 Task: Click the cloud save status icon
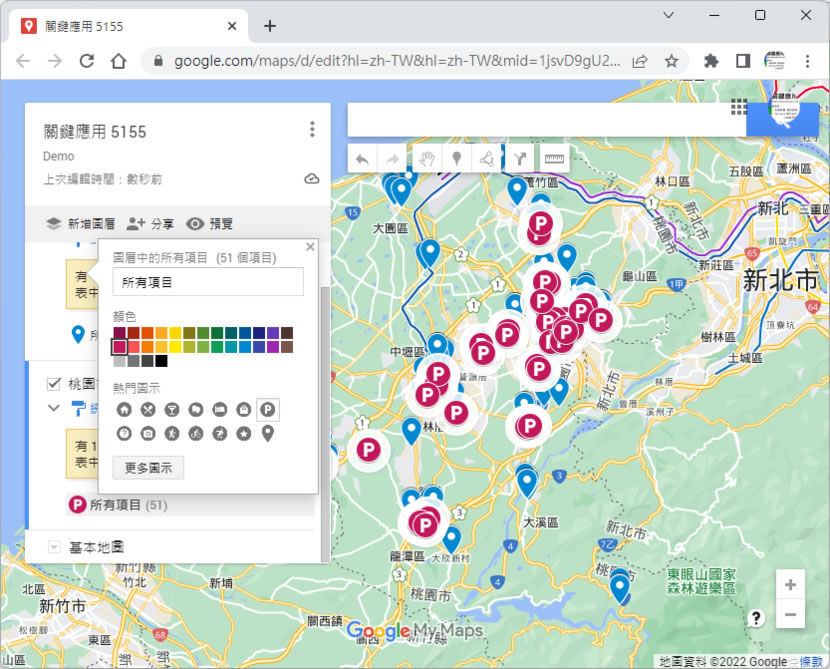(312, 178)
